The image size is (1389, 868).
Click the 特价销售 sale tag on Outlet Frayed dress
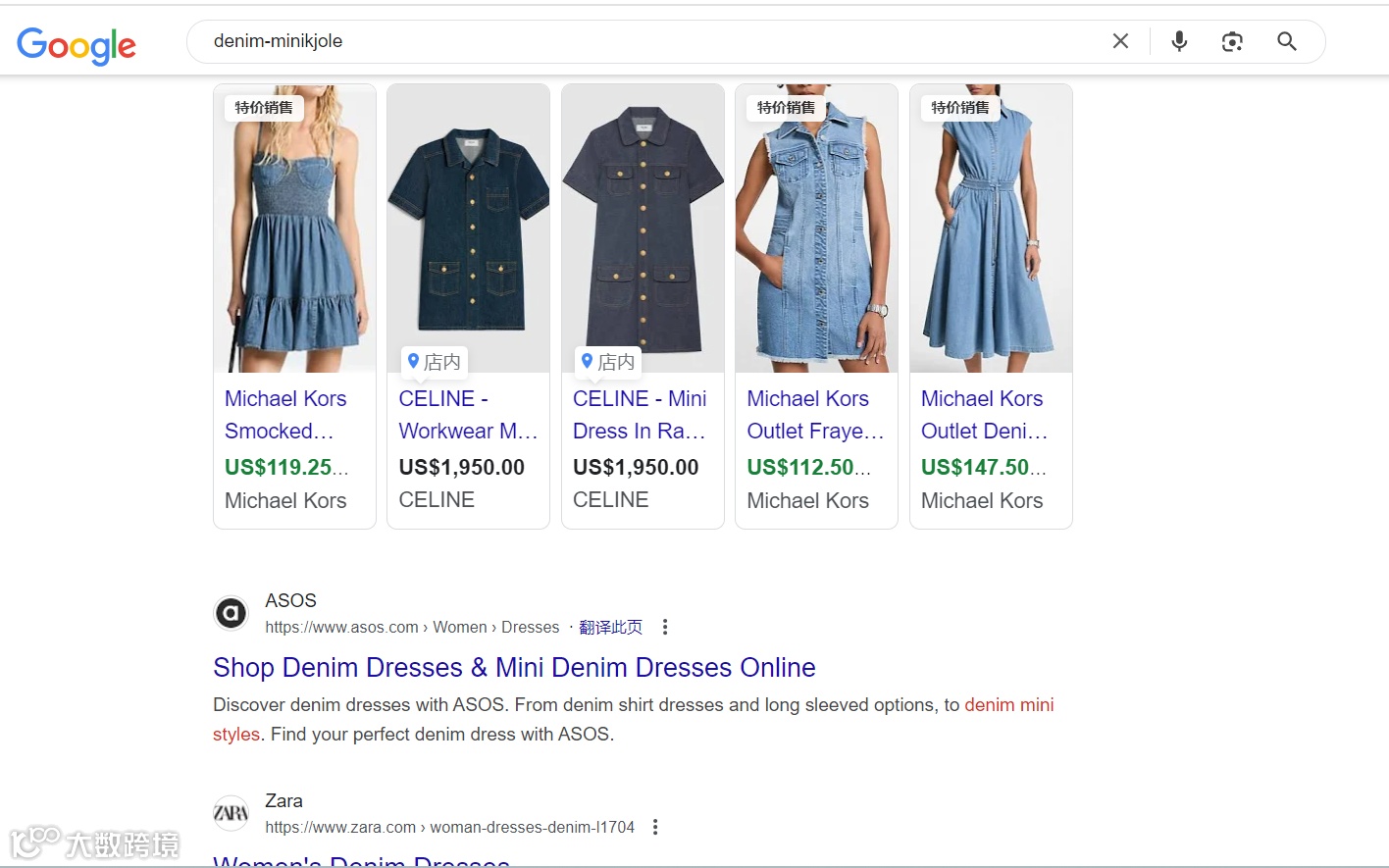786,108
